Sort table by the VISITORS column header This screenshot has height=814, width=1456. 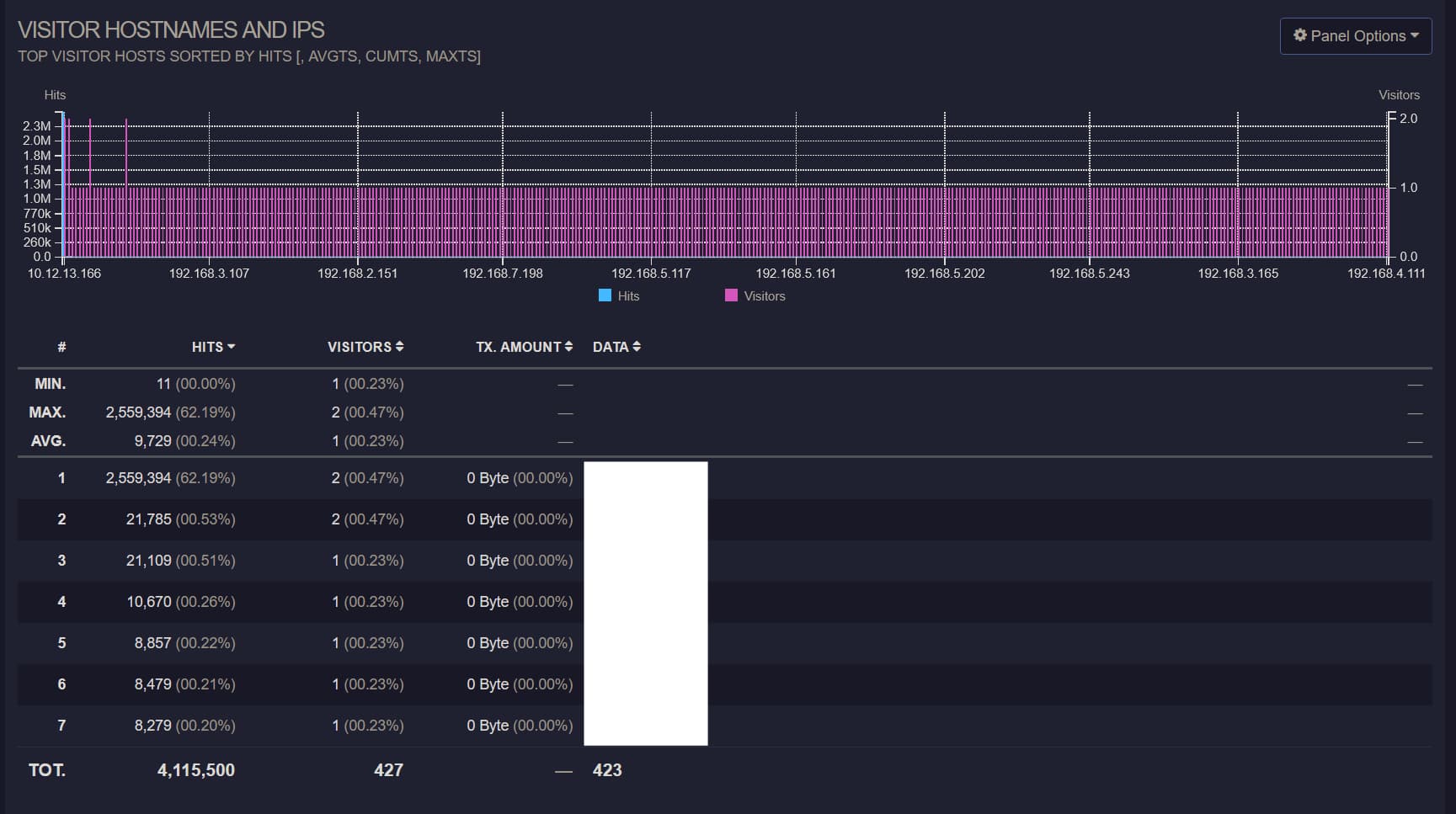coord(359,347)
